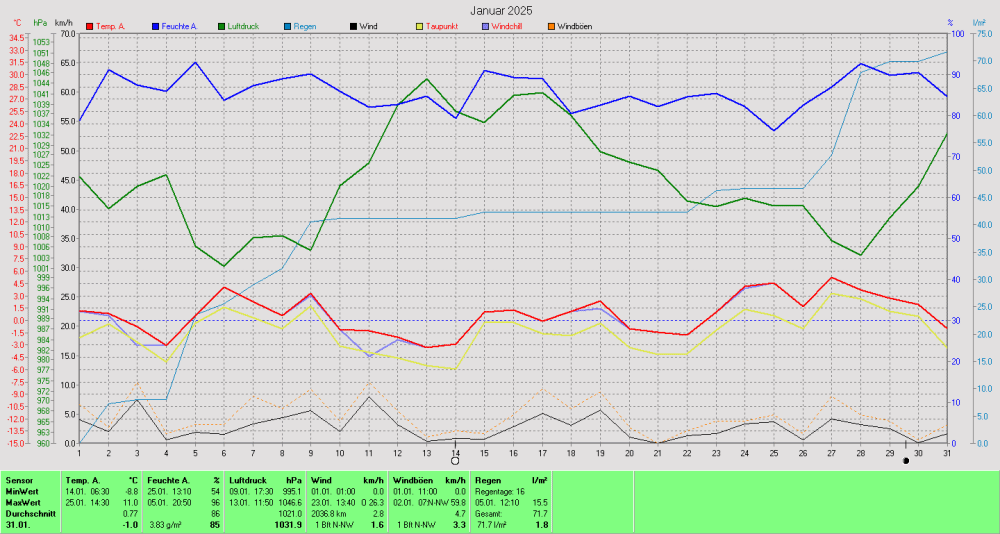The image size is (1000, 534).
Task: Click the hPa axis unit label
Action: tap(40, 22)
